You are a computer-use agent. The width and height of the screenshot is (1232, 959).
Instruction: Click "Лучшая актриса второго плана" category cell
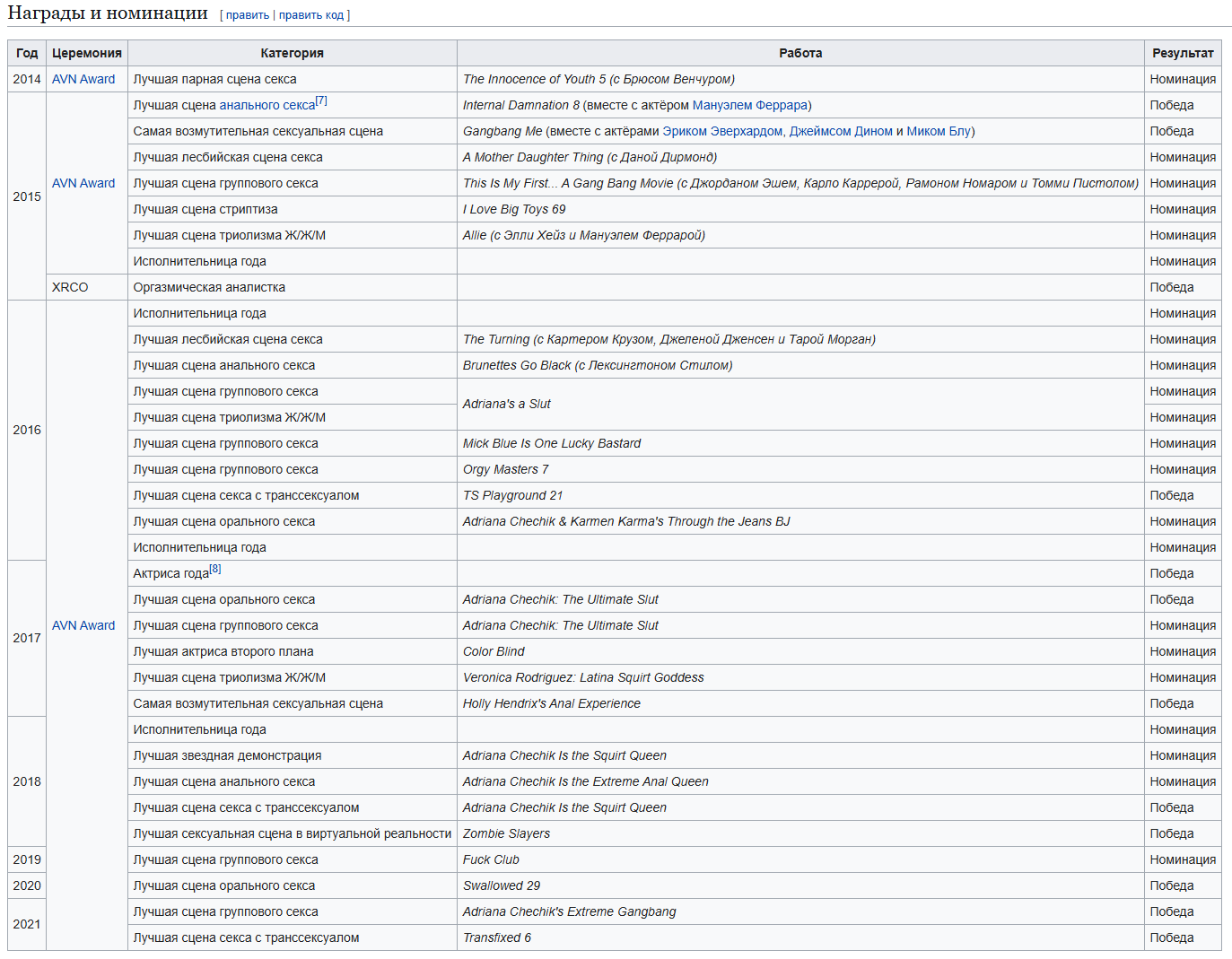[x=293, y=651]
